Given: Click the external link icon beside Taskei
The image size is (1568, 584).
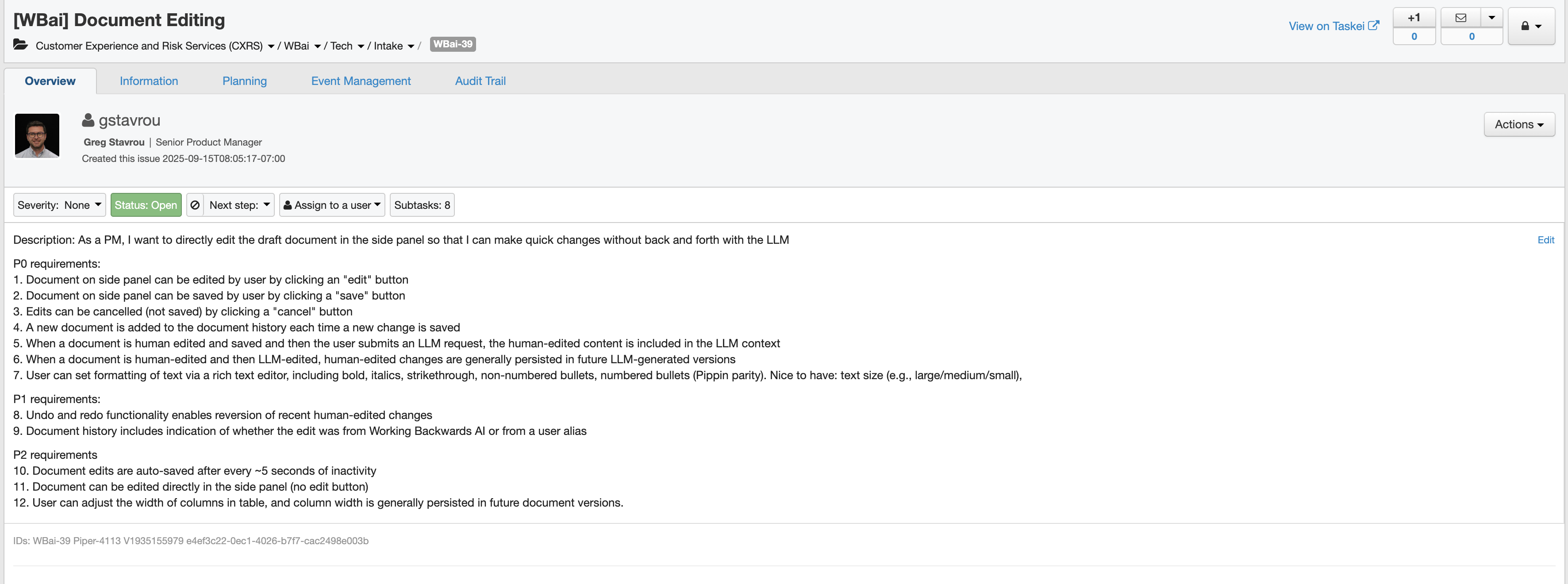Looking at the screenshot, I should click(x=1373, y=26).
